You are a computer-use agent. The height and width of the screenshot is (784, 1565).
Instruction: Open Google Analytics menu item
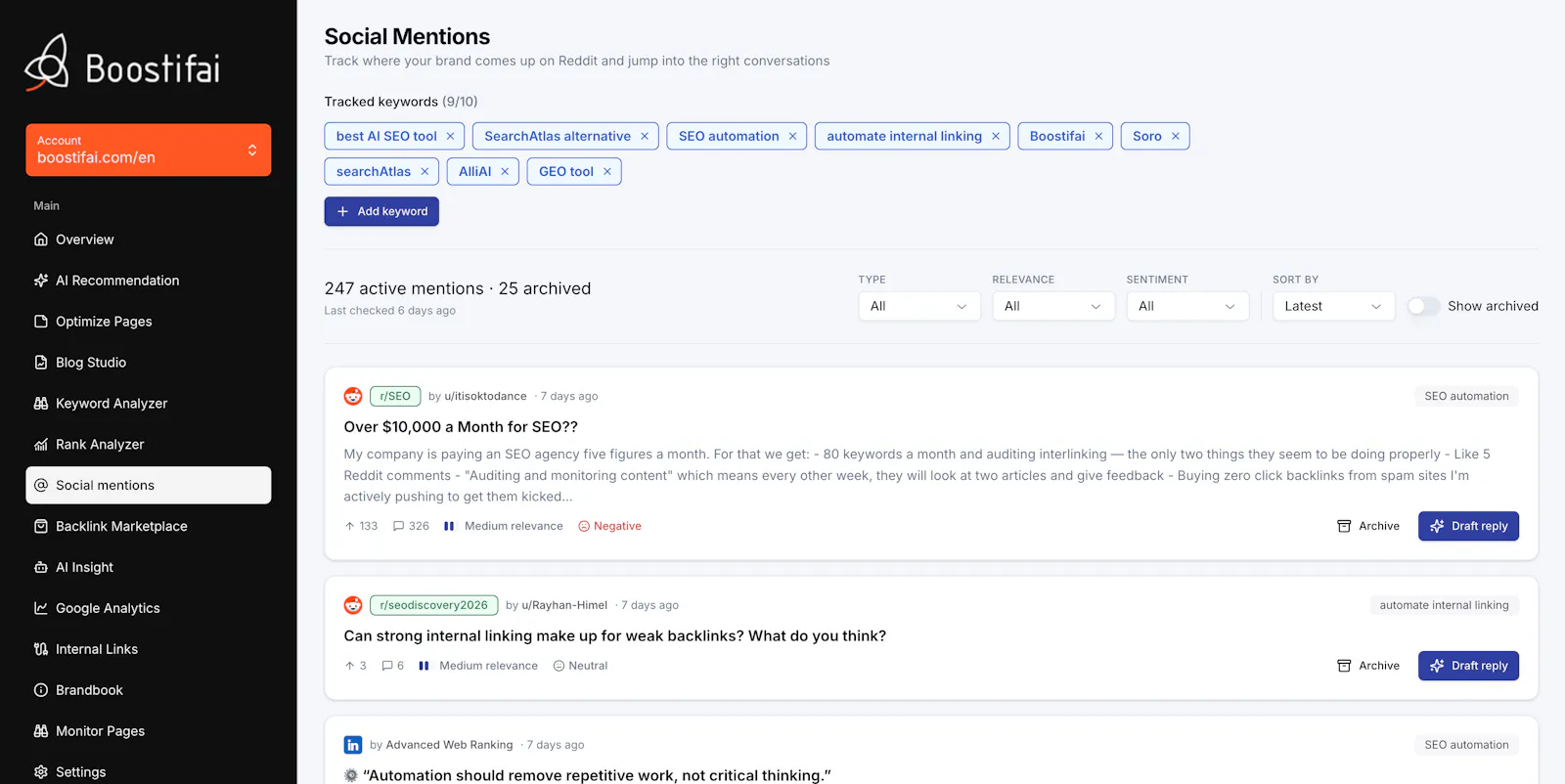click(x=149, y=608)
